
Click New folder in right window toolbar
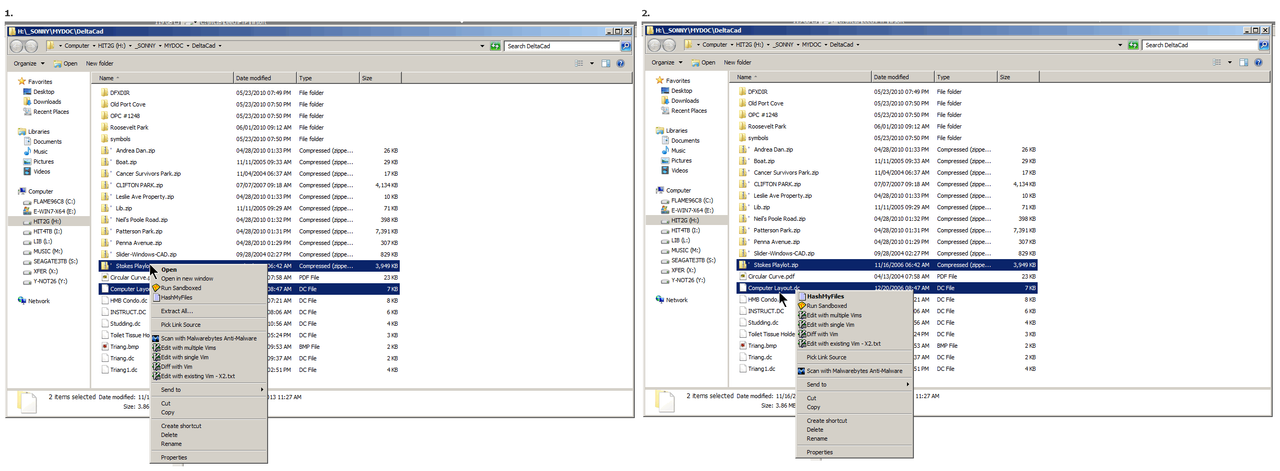(739, 63)
